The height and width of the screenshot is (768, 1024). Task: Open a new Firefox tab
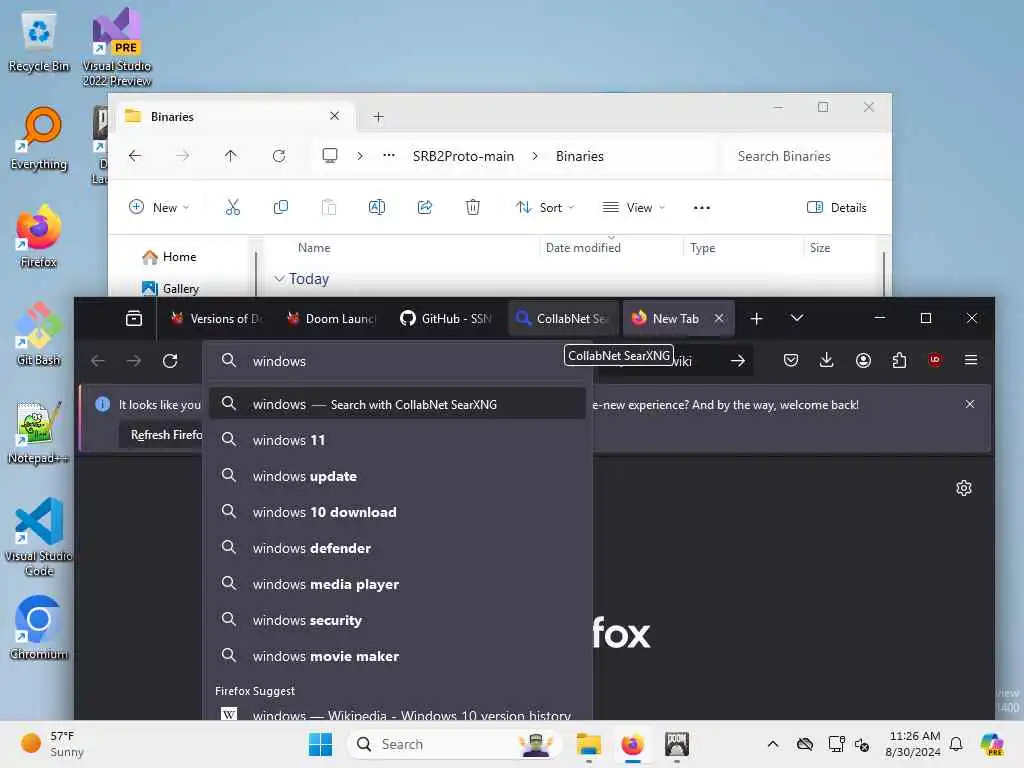tap(756, 319)
